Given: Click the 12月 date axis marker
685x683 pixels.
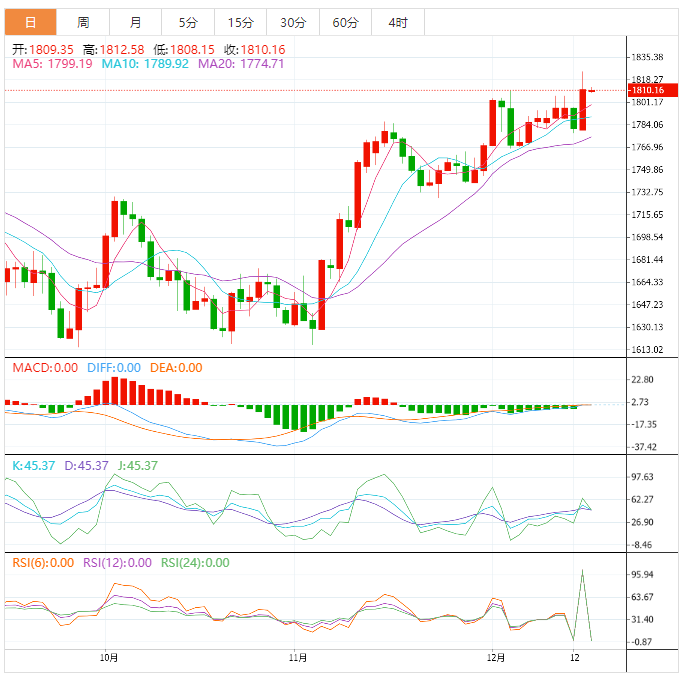Looking at the screenshot, I should point(496,658).
